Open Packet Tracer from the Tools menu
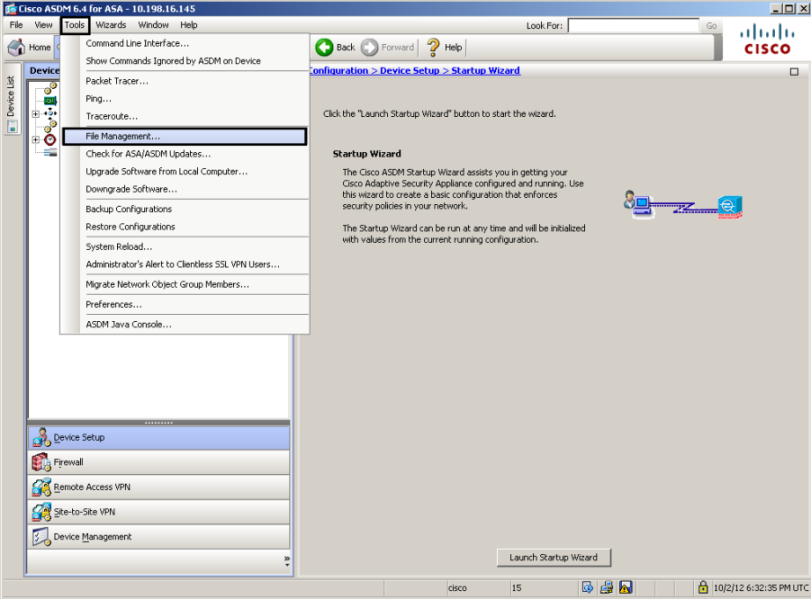This screenshot has width=811, height=599. [185, 81]
